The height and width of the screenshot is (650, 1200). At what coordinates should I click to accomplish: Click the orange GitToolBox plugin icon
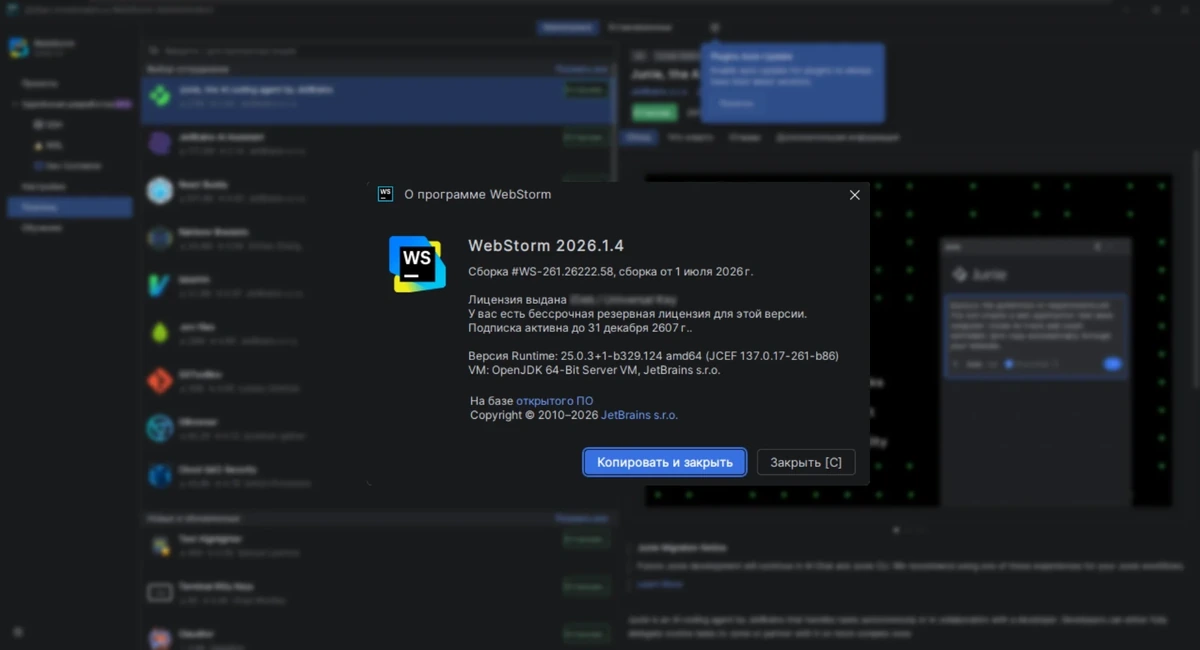click(x=160, y=380)
